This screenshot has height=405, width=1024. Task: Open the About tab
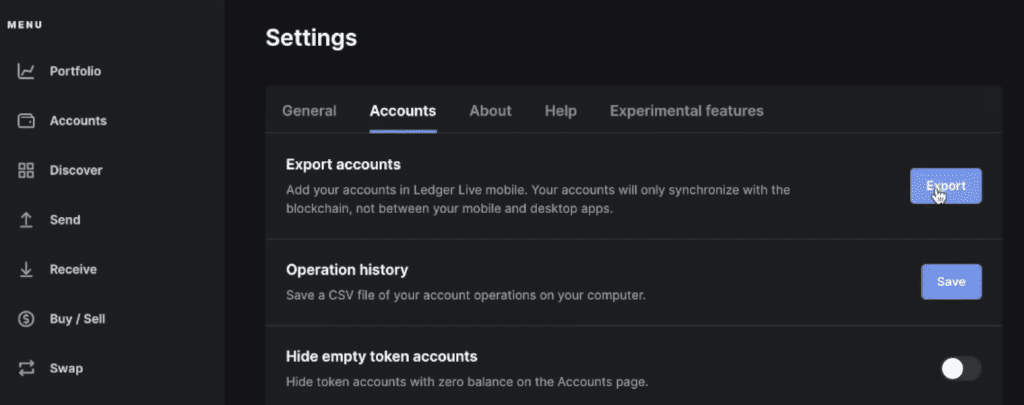pos(490,111)
